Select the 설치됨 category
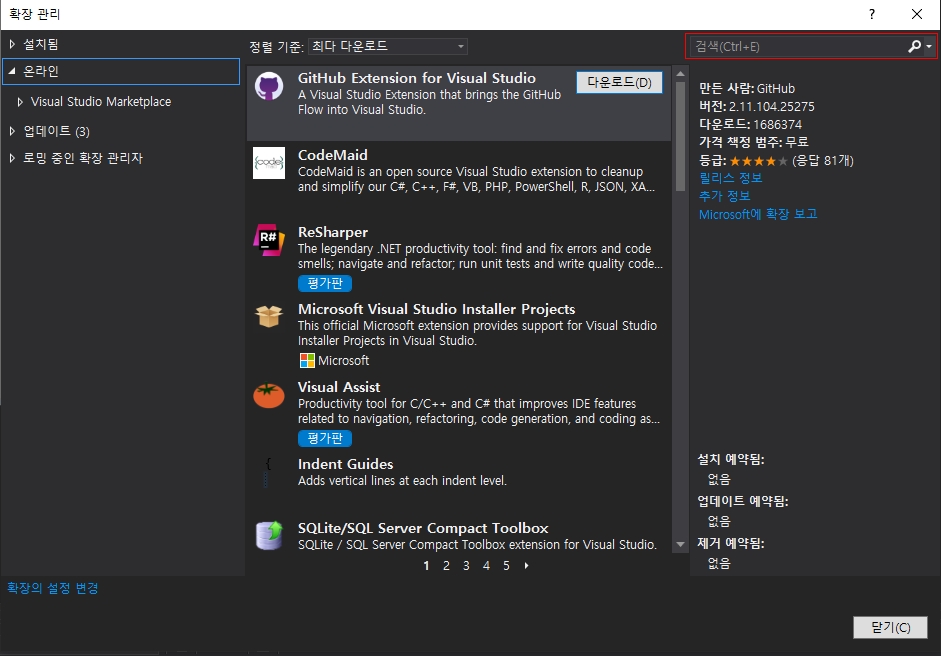941x656 pixels. tap(41, 44)
